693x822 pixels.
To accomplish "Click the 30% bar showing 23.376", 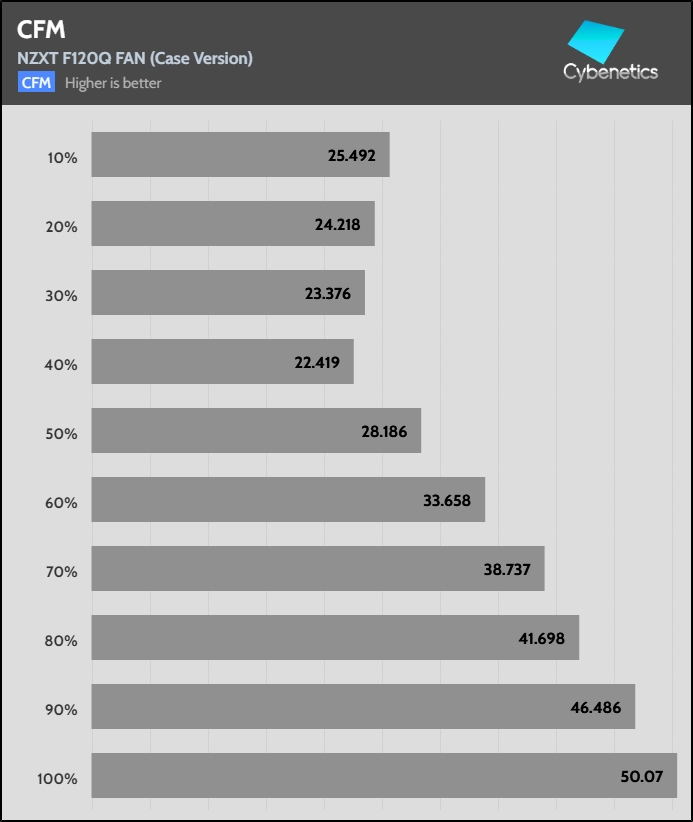I will [228, 293].
